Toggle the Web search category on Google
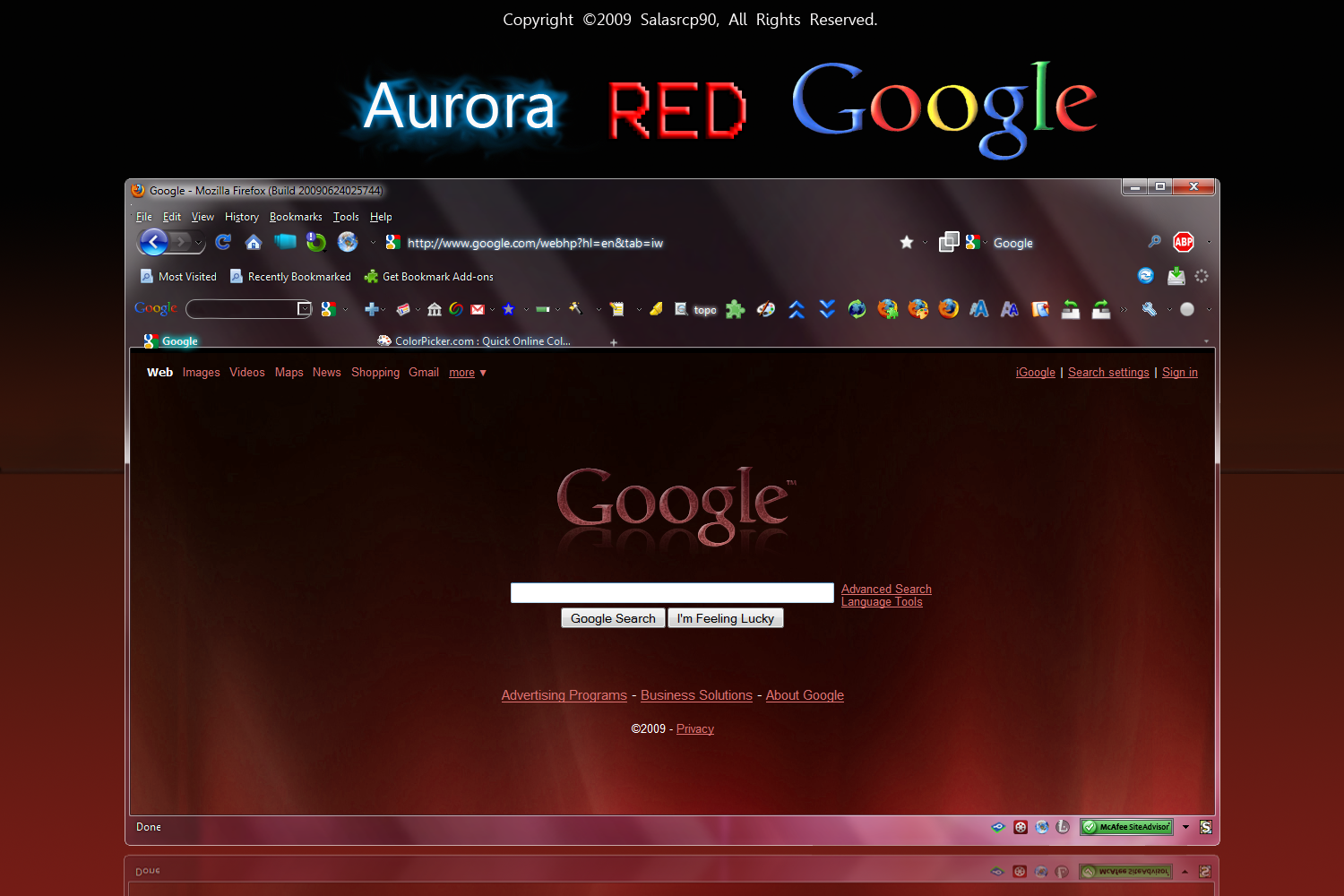 pyautogui.click(x=159, y=372)
